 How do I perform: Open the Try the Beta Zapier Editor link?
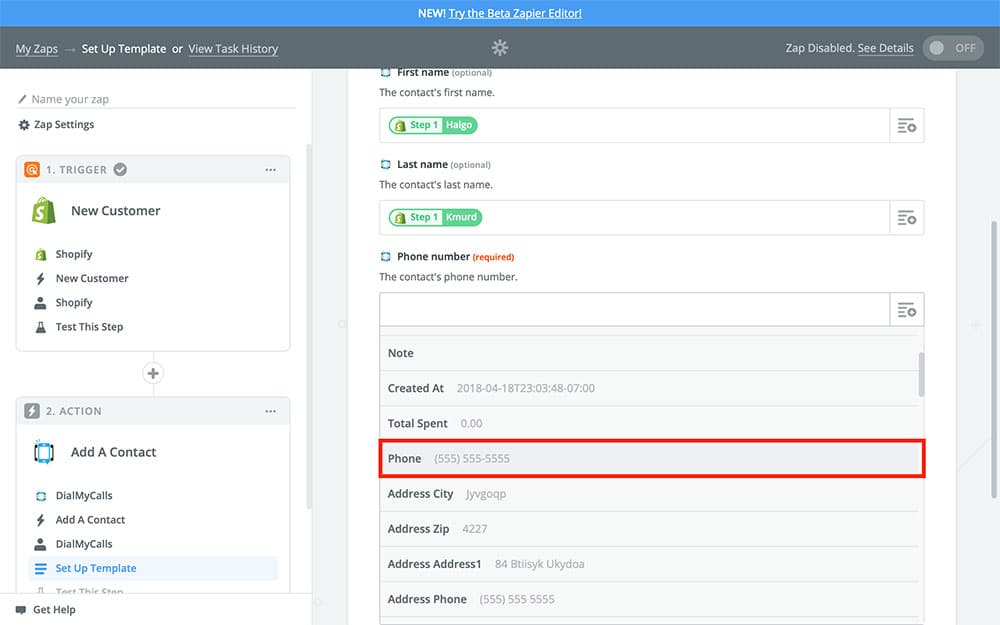click(515, 13)
